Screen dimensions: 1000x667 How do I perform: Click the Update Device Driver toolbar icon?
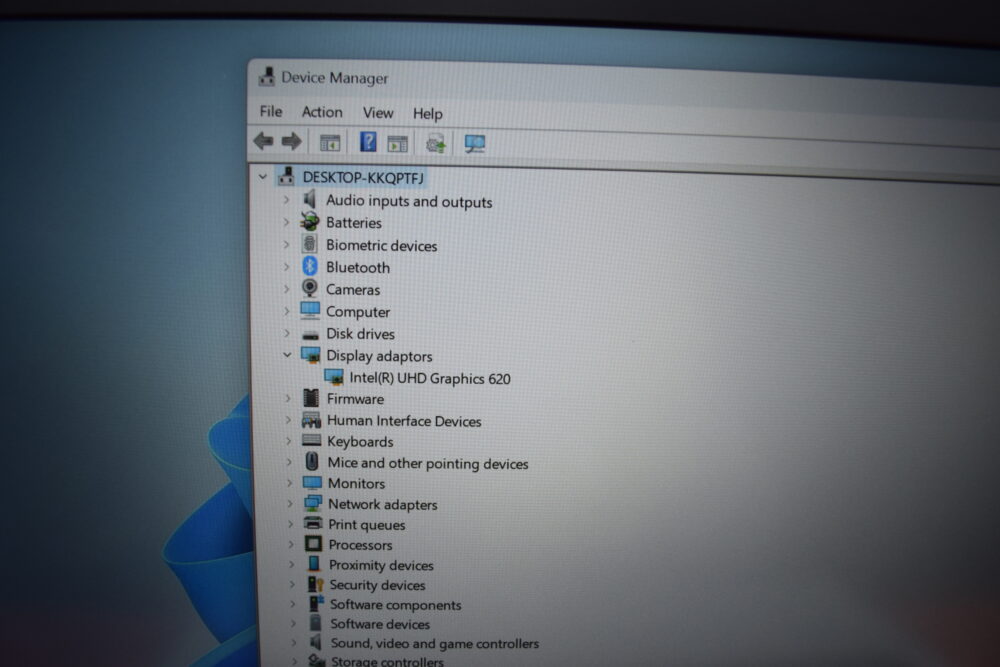click(x=436, y=143)
